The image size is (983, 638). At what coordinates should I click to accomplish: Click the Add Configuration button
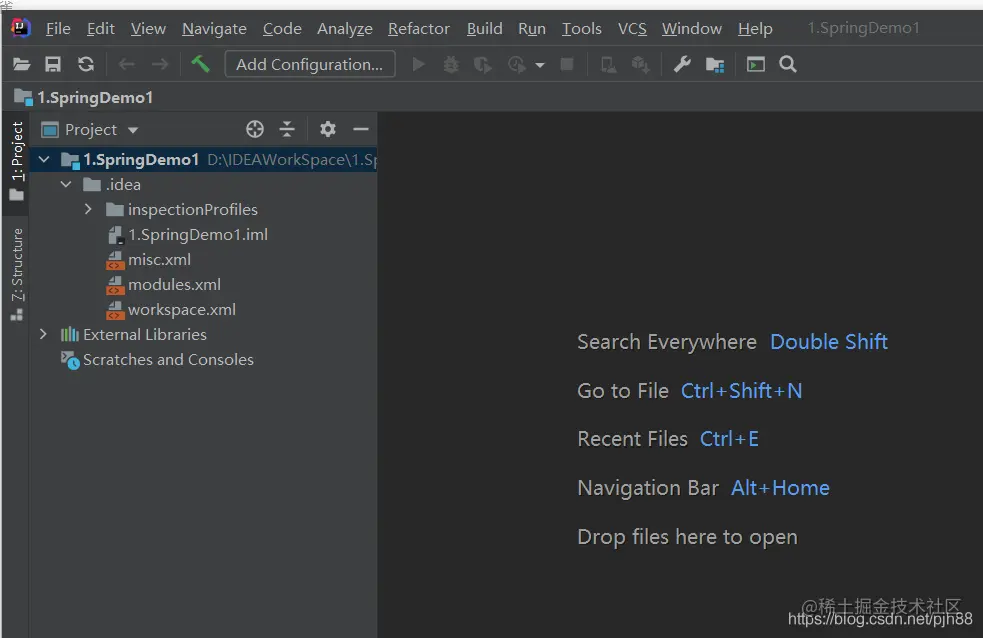coord(310,64)
